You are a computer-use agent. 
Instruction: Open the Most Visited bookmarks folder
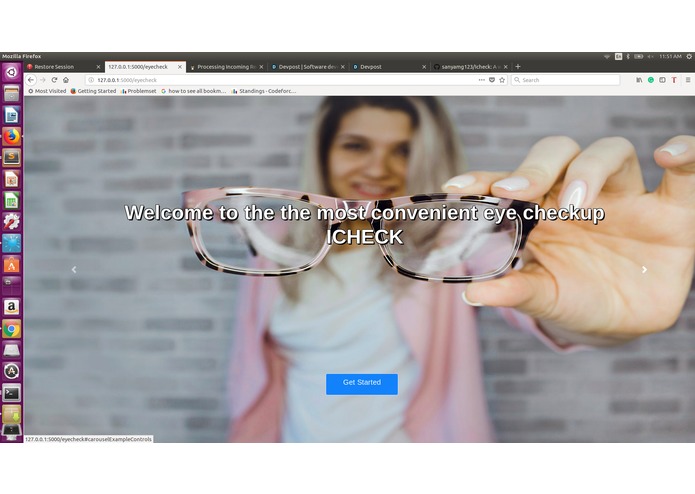coord(47,91)
